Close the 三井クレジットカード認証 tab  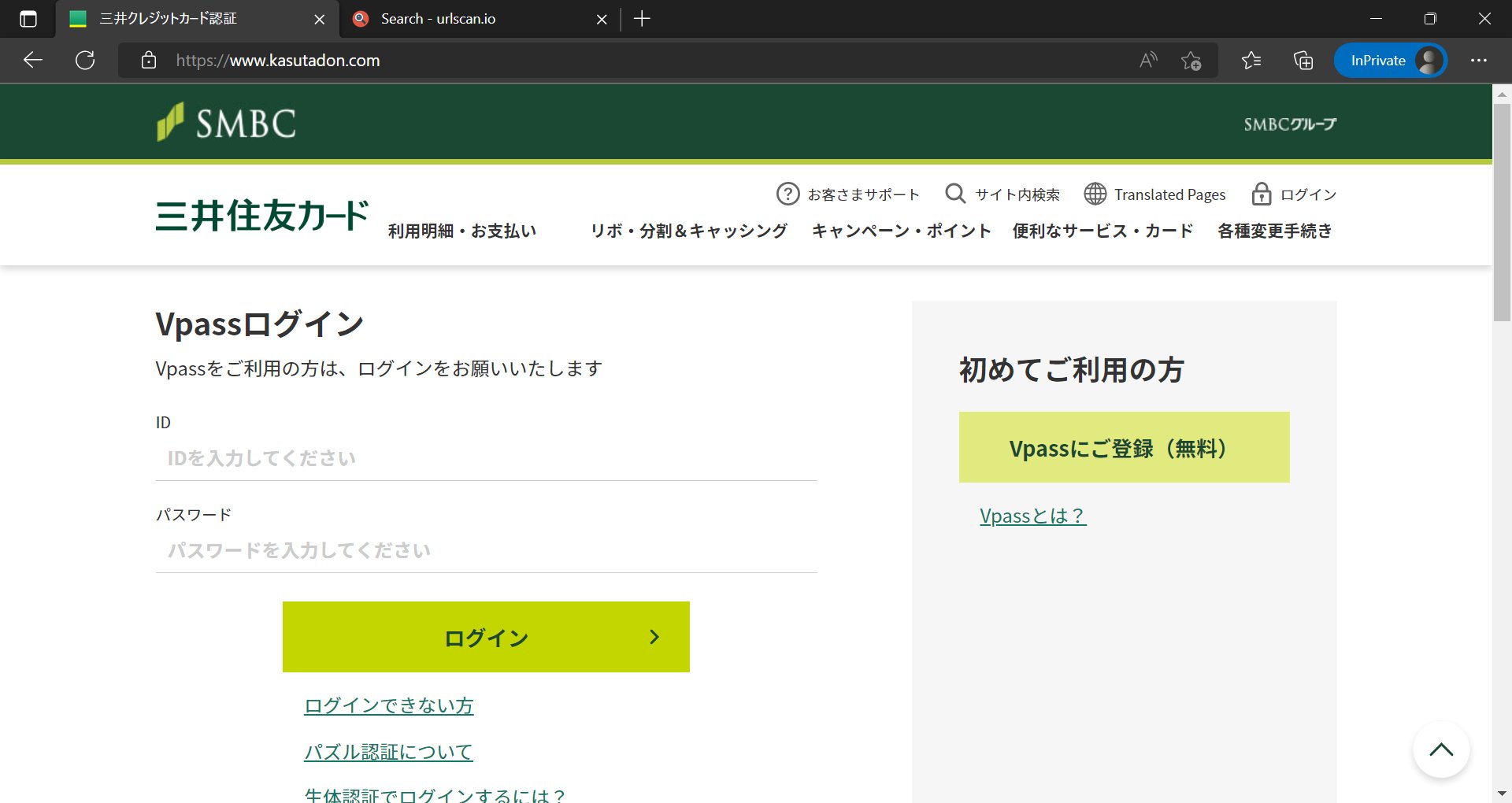click(x=319, y=19)
